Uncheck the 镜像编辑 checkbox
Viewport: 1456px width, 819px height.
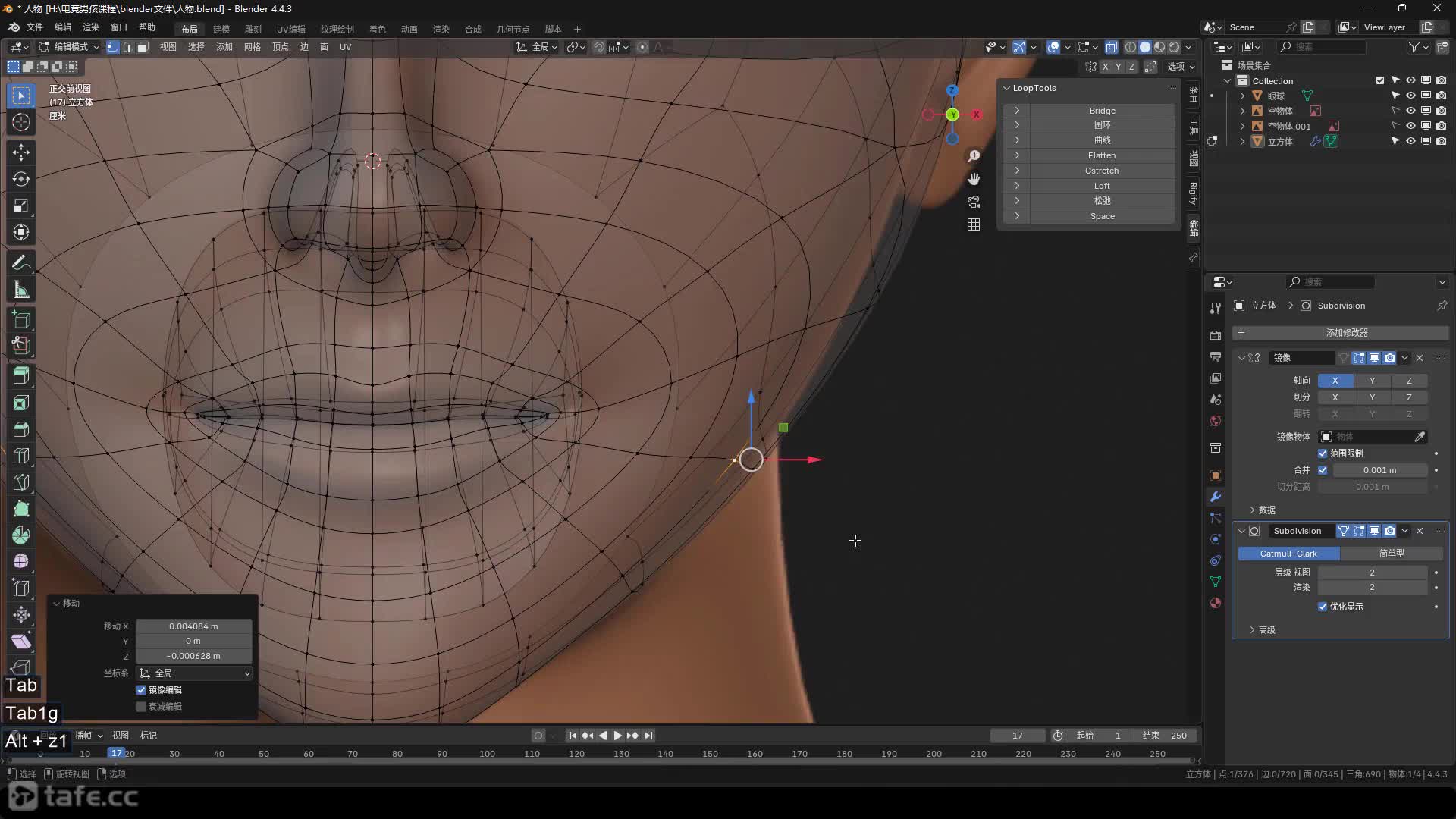click(141, 690)
